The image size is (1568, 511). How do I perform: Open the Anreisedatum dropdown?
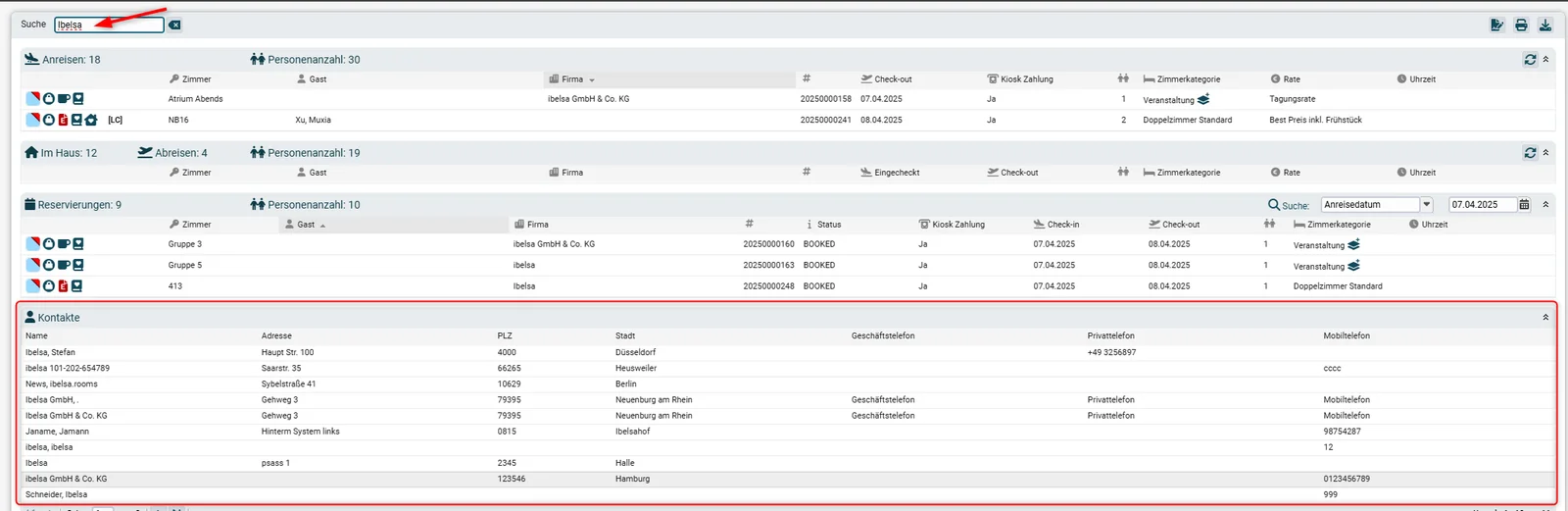(1426, 205)
